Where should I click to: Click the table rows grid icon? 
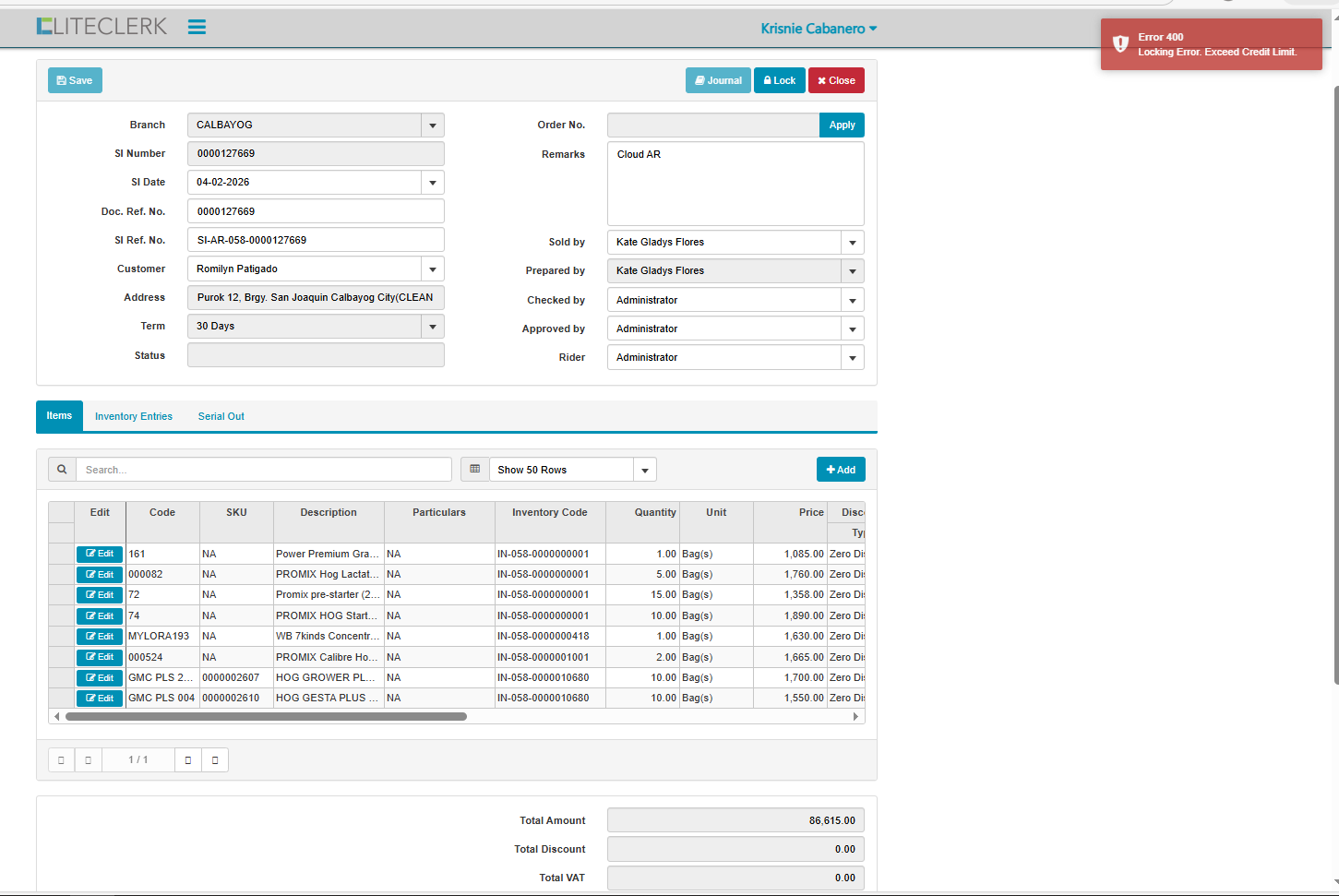click(475, 470)
